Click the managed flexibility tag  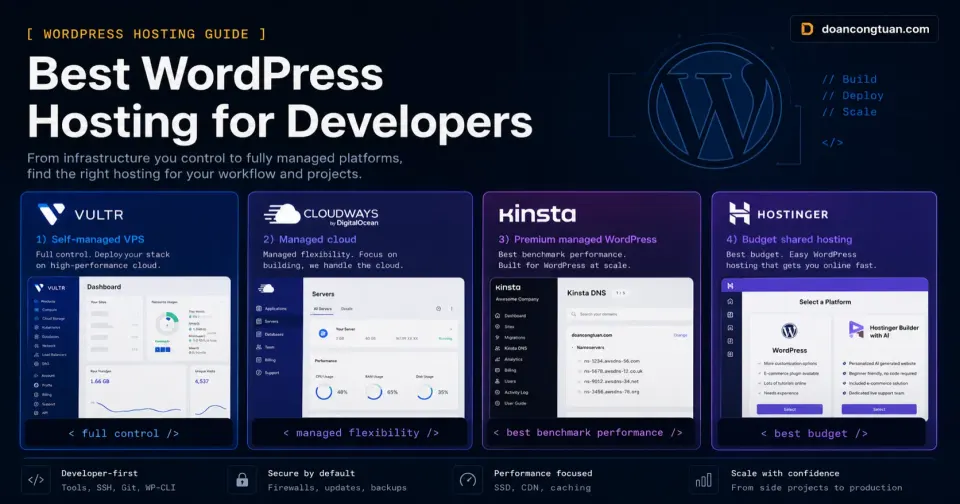pyautogui.click(x=361, y=432)
